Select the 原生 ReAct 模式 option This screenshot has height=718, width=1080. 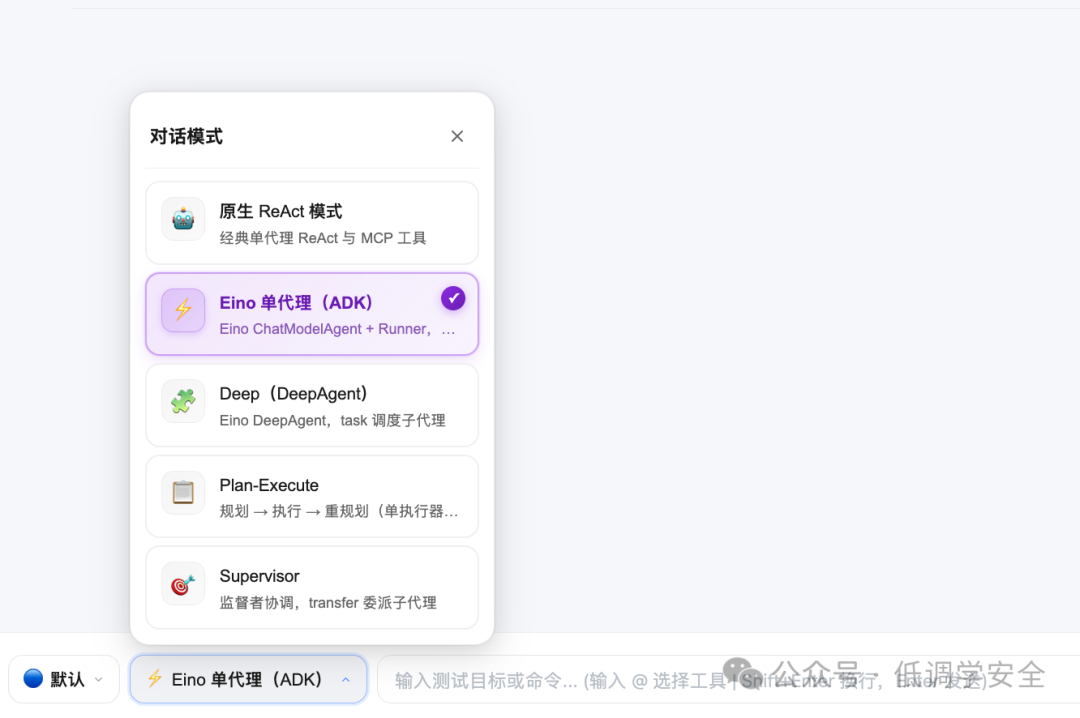tap(312, 223)
